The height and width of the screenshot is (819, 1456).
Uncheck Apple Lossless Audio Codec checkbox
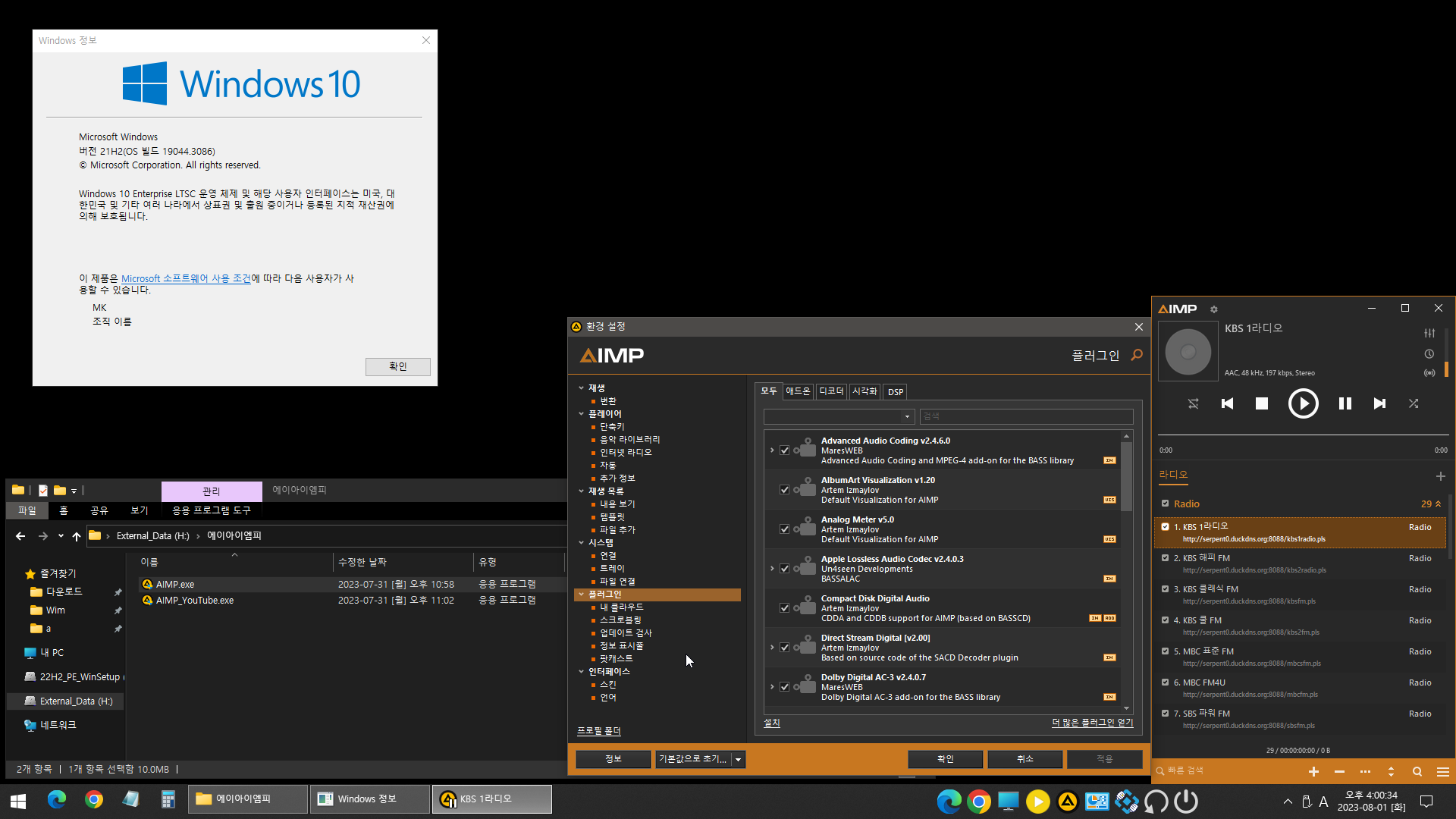(785, 569)
